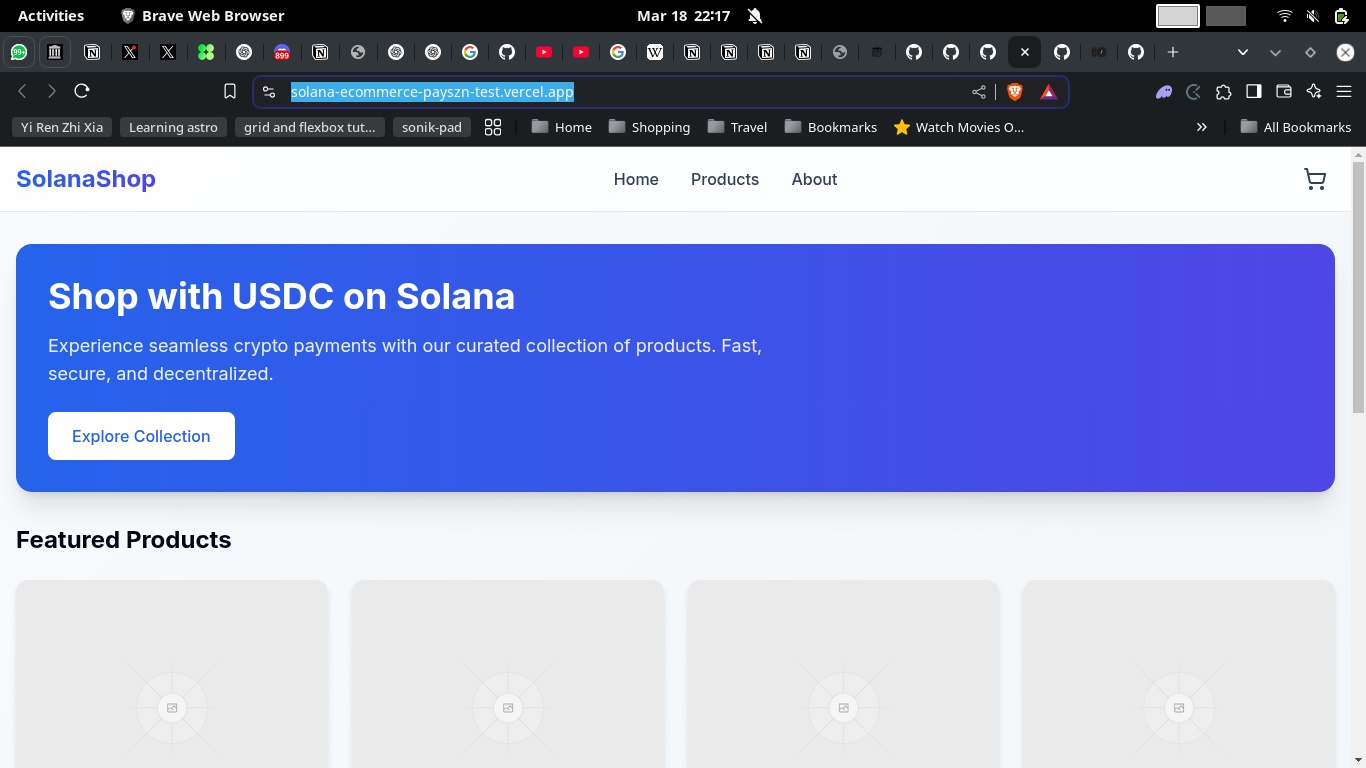Switch to the Wikipedia tab
Image resolution: width=1366 pixels, height=768 pixels.
coord(655,52)
